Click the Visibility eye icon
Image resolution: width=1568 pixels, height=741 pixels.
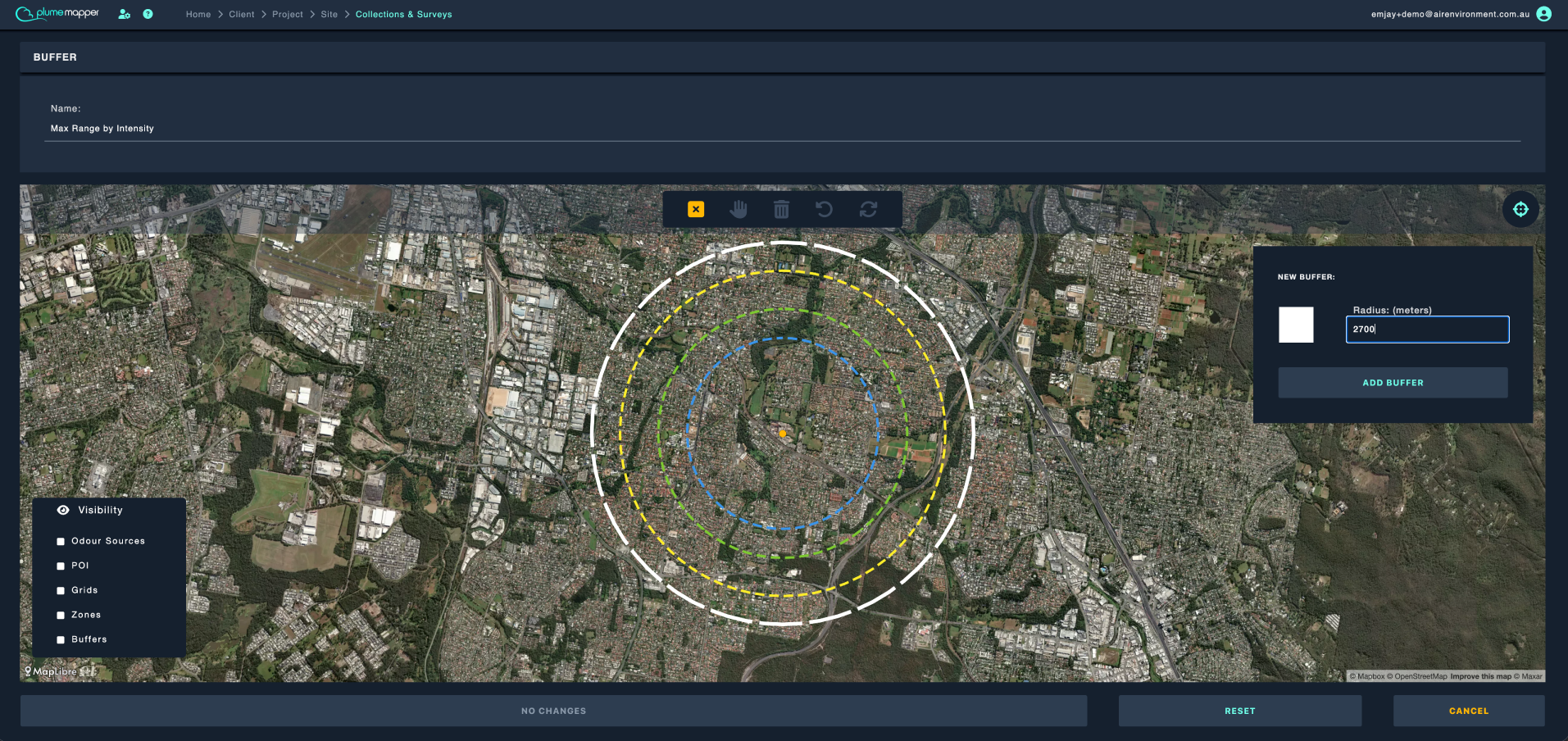click(63, 510)
